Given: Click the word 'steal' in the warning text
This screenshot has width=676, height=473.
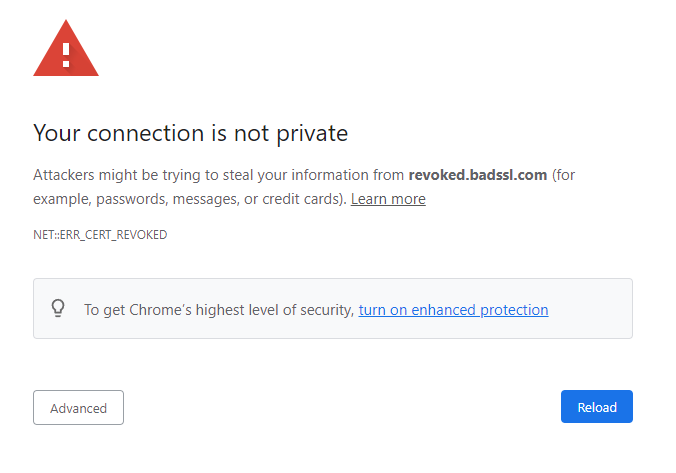Looking at the screenshot, I should [x=238, y=175].
